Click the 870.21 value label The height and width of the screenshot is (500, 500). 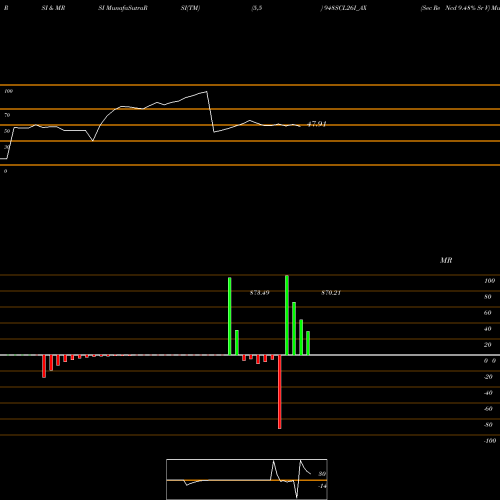coord(331,293)
